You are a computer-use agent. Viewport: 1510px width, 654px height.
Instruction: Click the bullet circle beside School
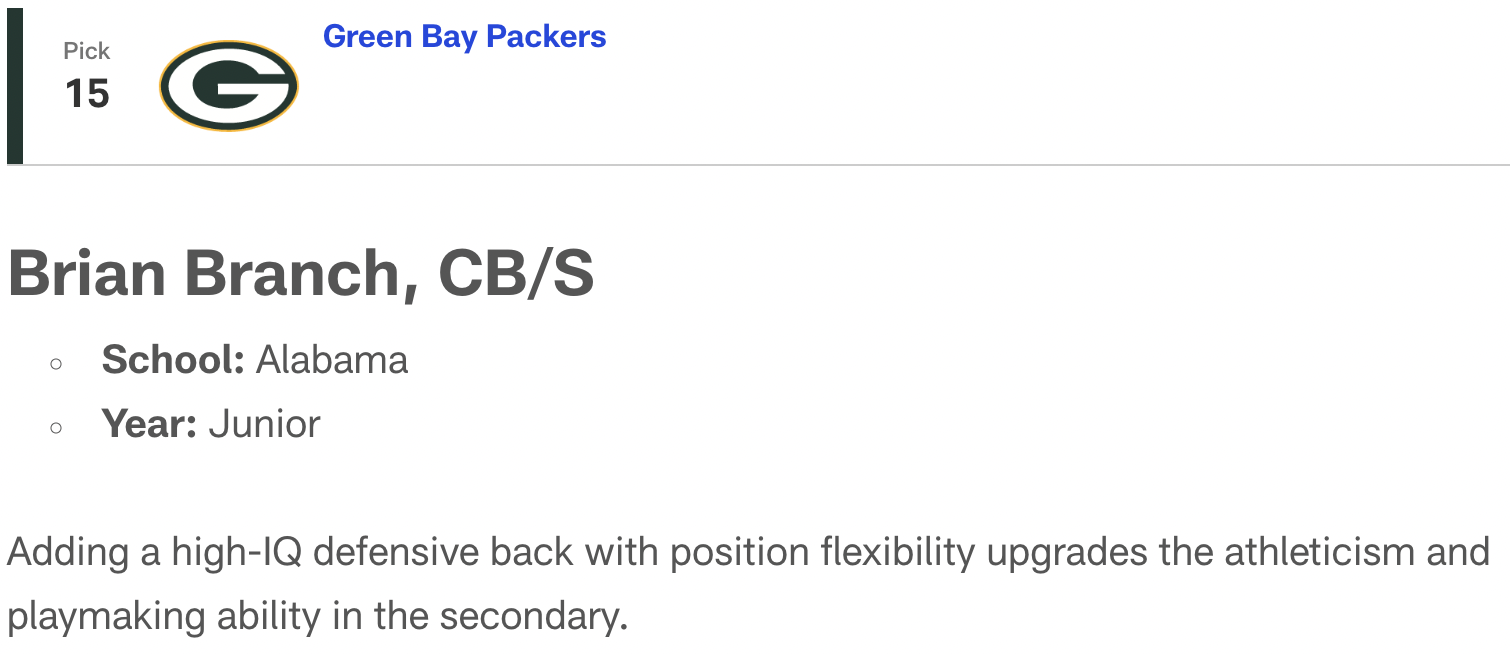coord(56,362)
